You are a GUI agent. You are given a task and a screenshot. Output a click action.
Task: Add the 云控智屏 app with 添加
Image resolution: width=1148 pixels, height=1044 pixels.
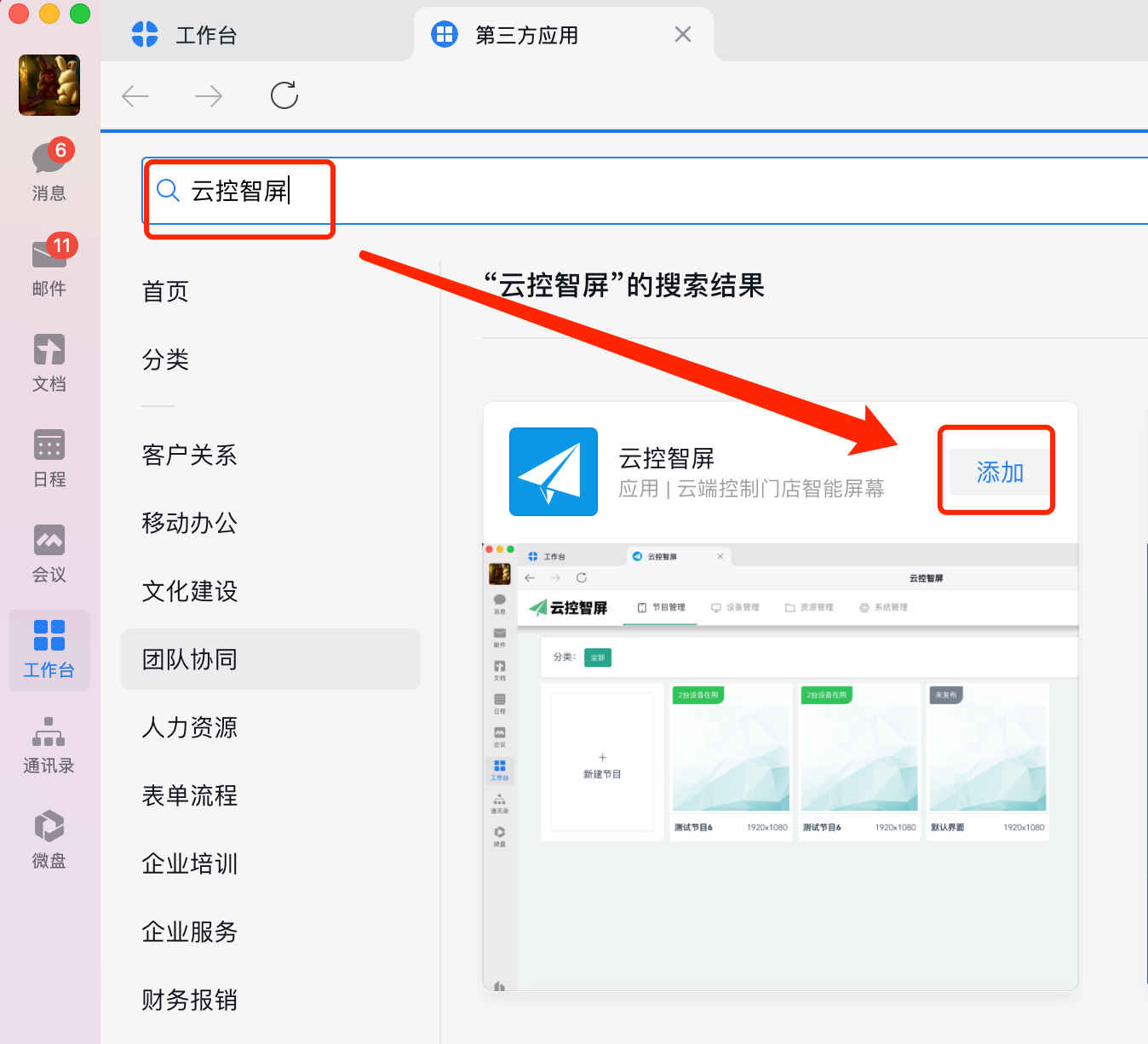(1000, 472)
